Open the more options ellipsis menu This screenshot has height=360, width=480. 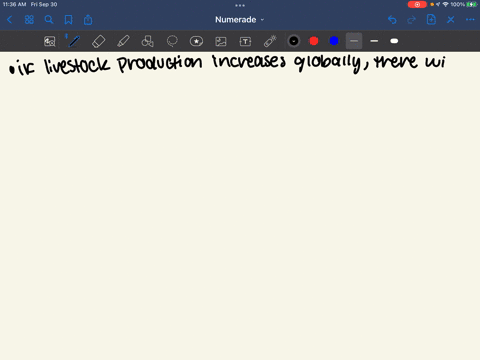click(x=470, y=20)
